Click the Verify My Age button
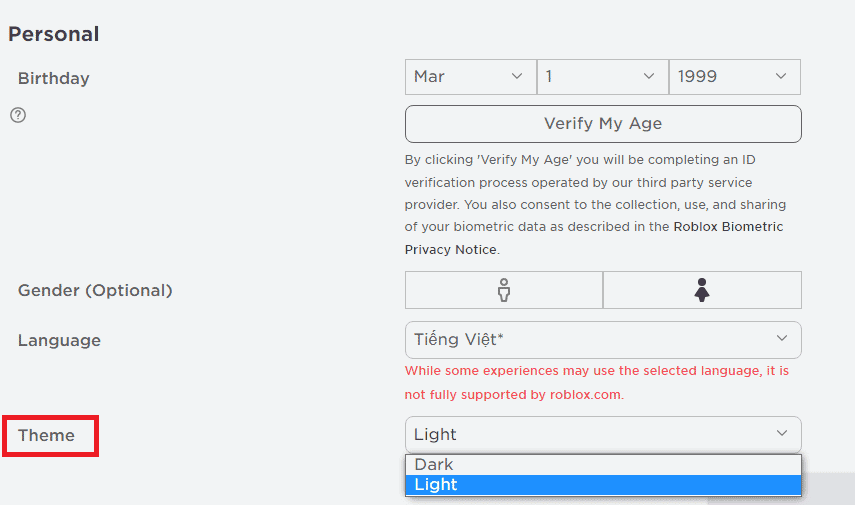The height and width of the screenshot is (505, 855). tap(603, 124)
